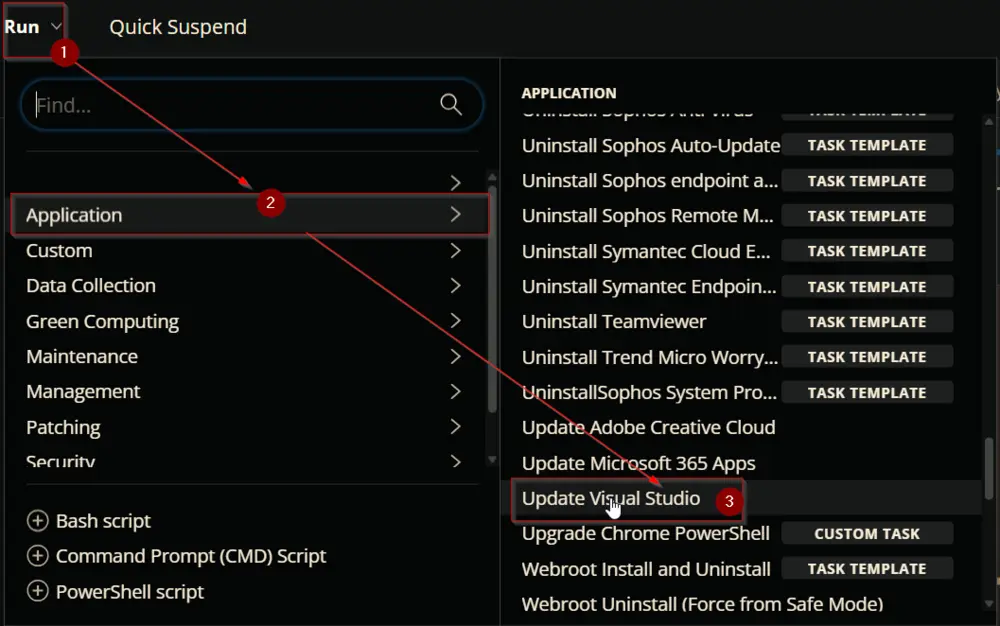This screenshot has width=1000, height=626.
Task: Open the Run dropdown arrow
Action: (x=56, y=27)
